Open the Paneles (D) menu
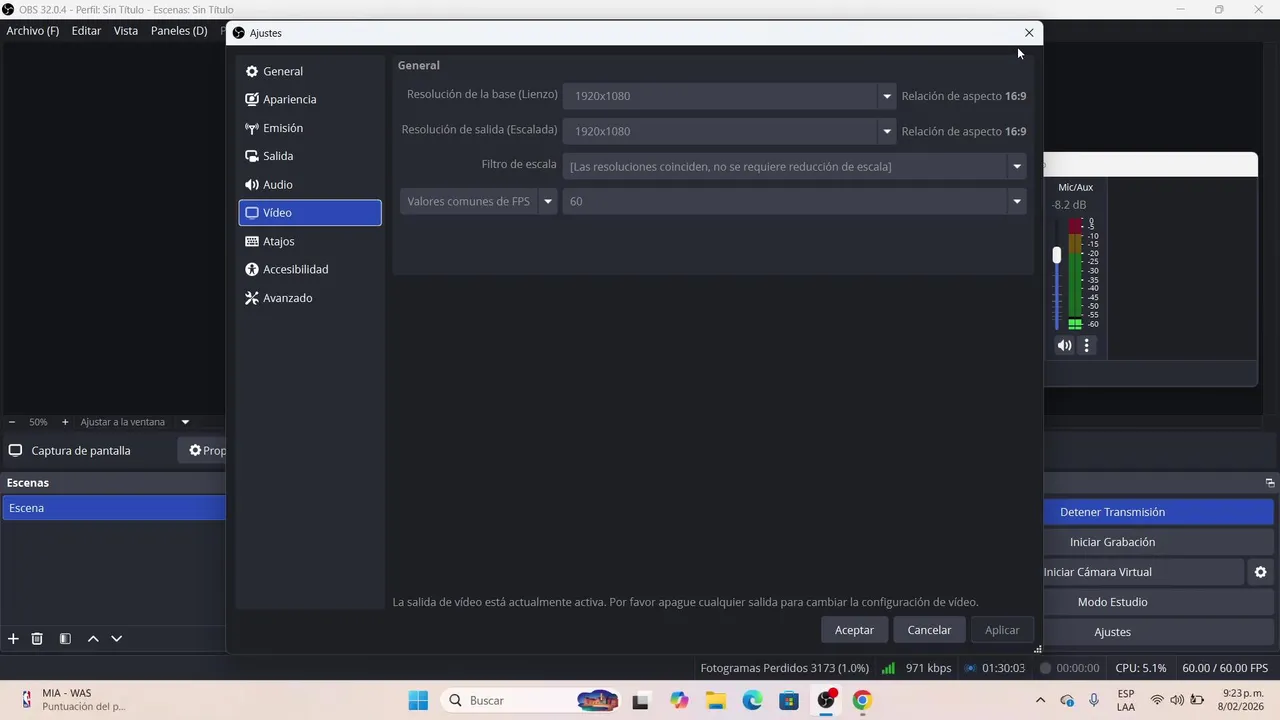 (x=179, y=31)
